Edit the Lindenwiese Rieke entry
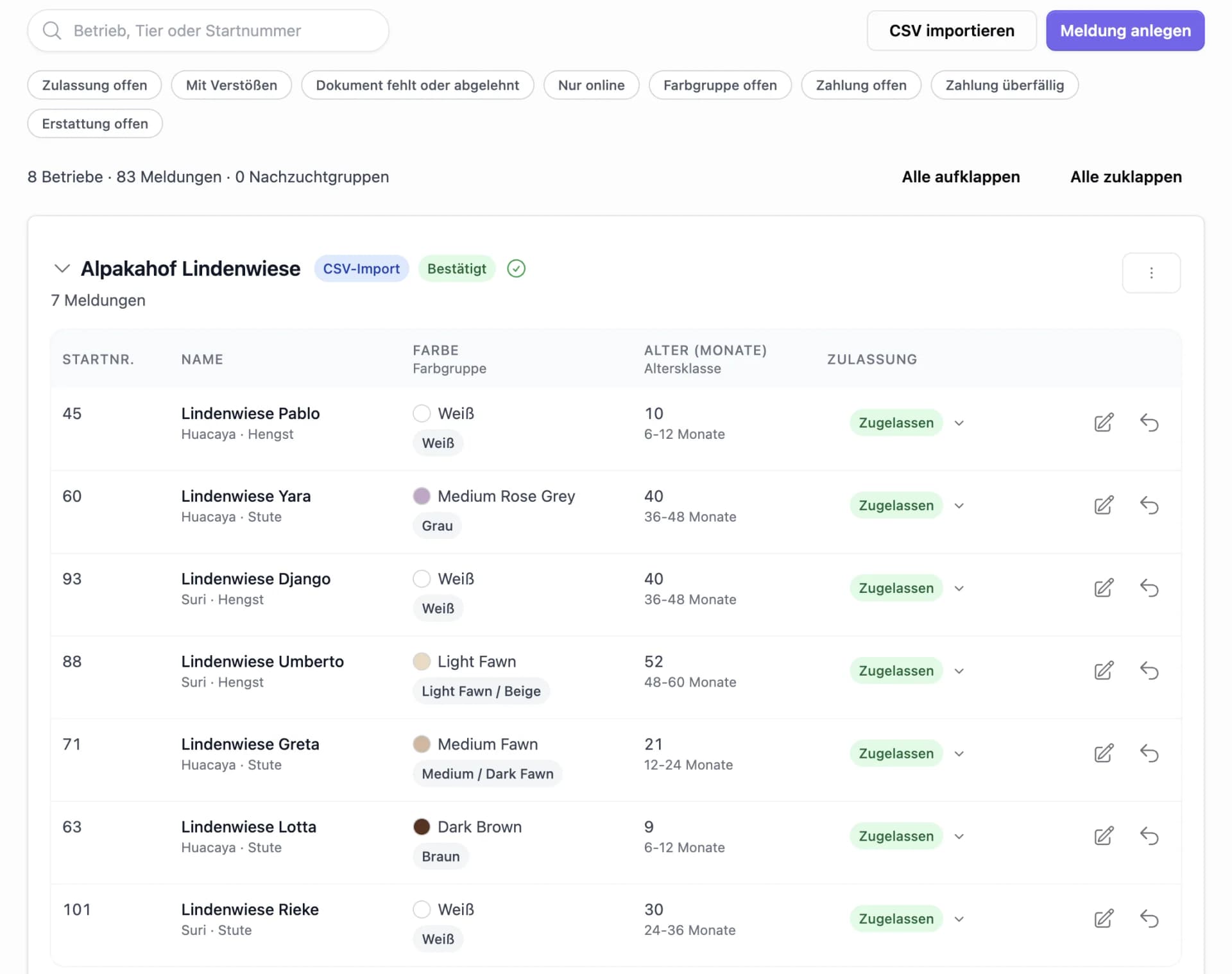This screenshot has width=1232, height=974. (x=1103, y=919)
